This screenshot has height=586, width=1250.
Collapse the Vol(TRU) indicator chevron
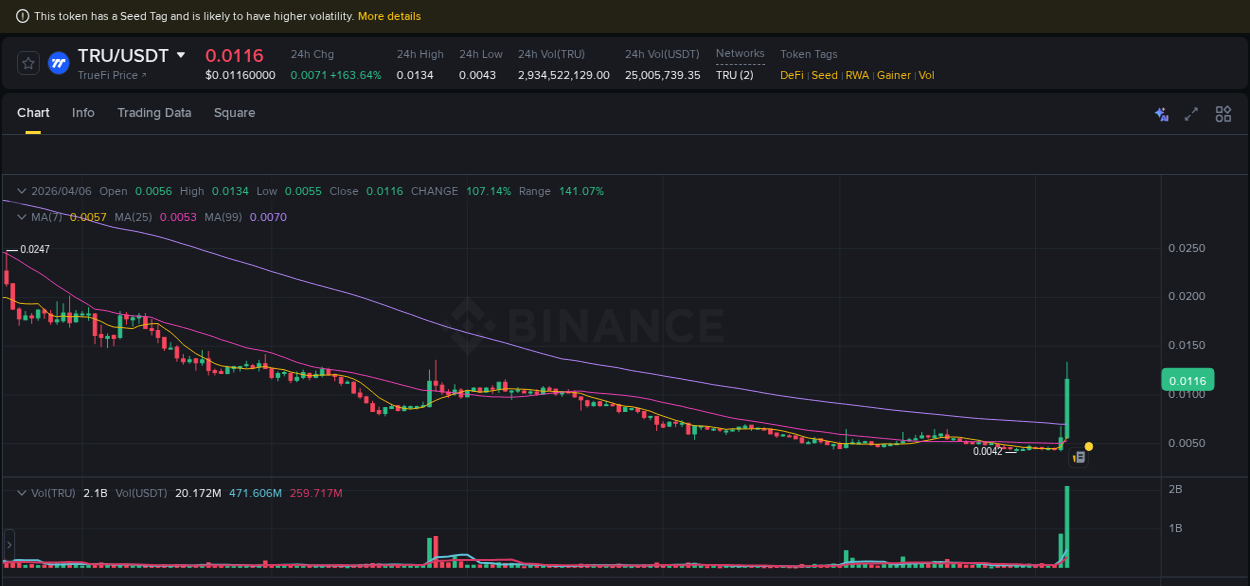[21, 493]
